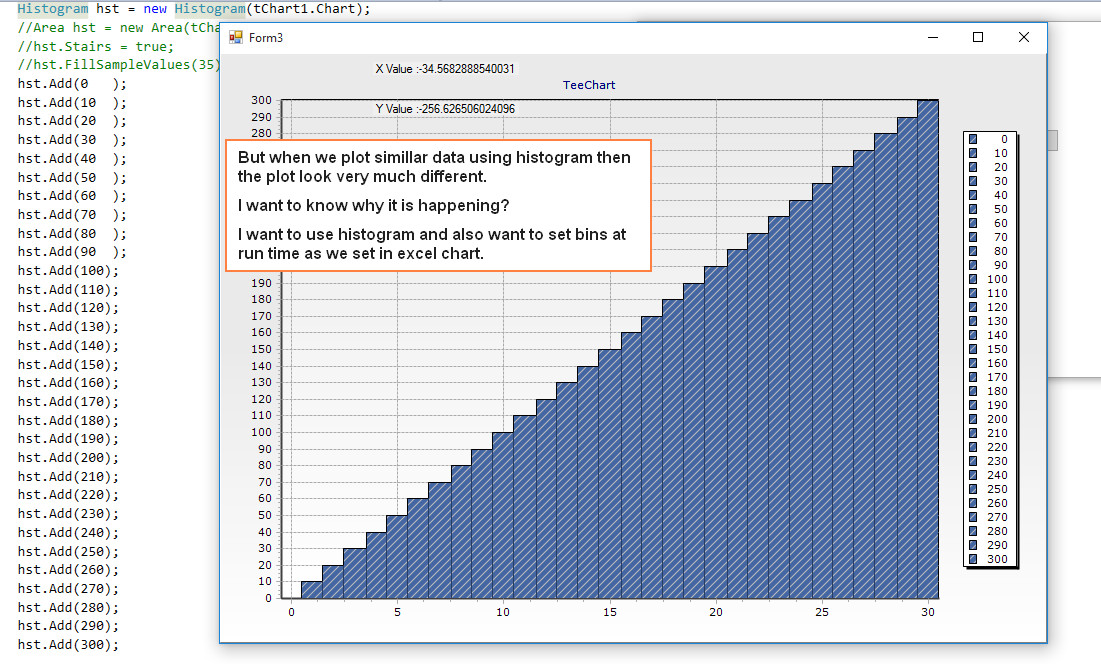Select legend value 130
Screen dimensions: 1101x664
point(997,321)
